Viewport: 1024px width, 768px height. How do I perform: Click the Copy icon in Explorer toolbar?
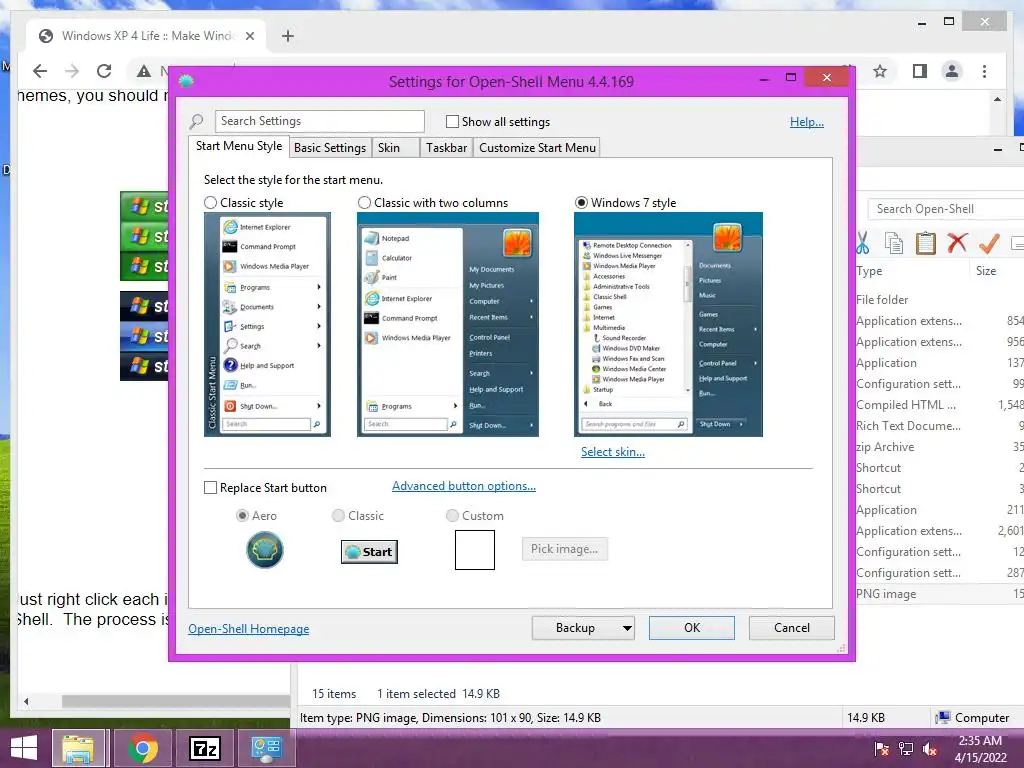coord(893,243)
